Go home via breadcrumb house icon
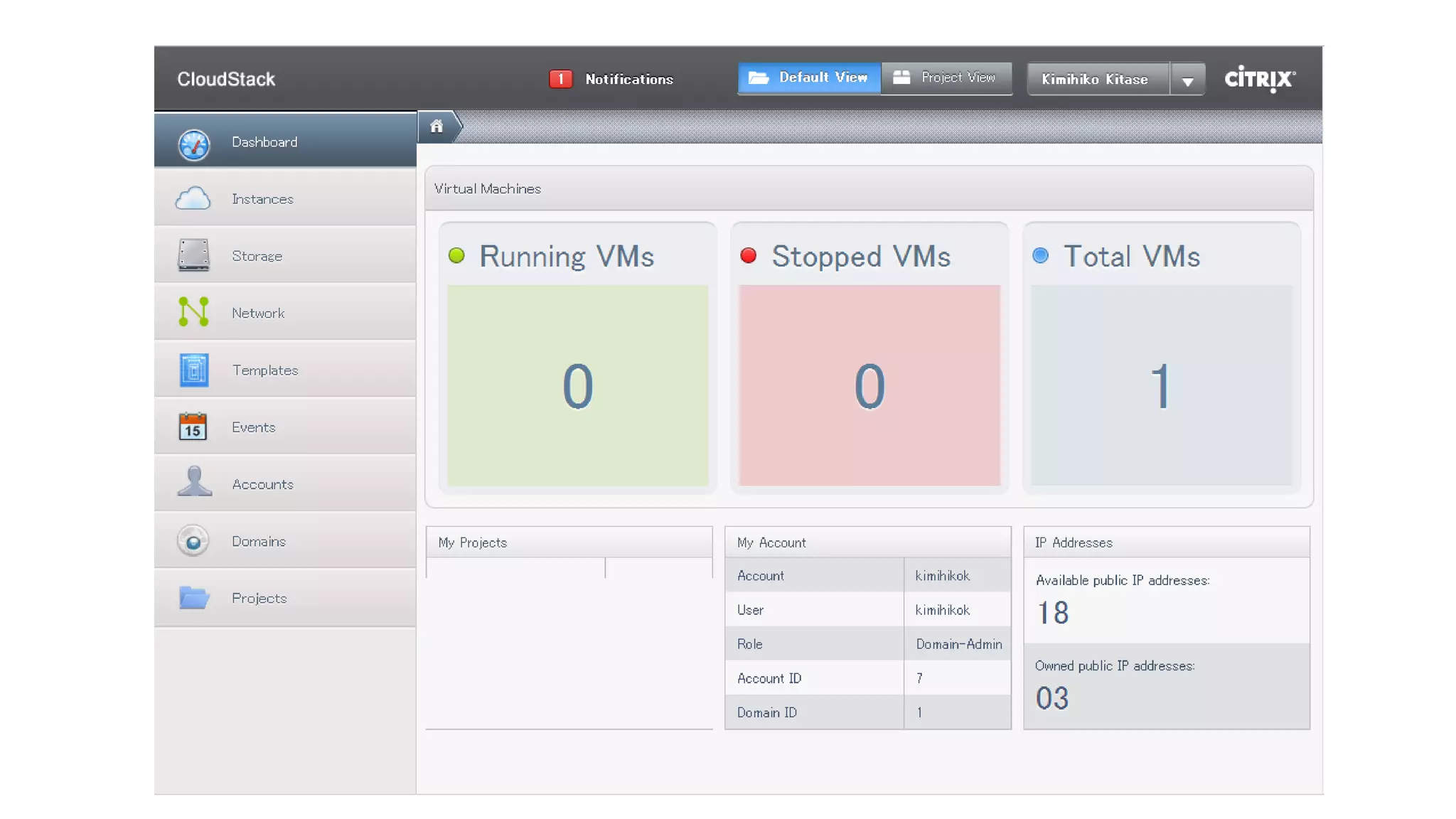This screenshot has width=1456, height=819. tap(437, 127)
